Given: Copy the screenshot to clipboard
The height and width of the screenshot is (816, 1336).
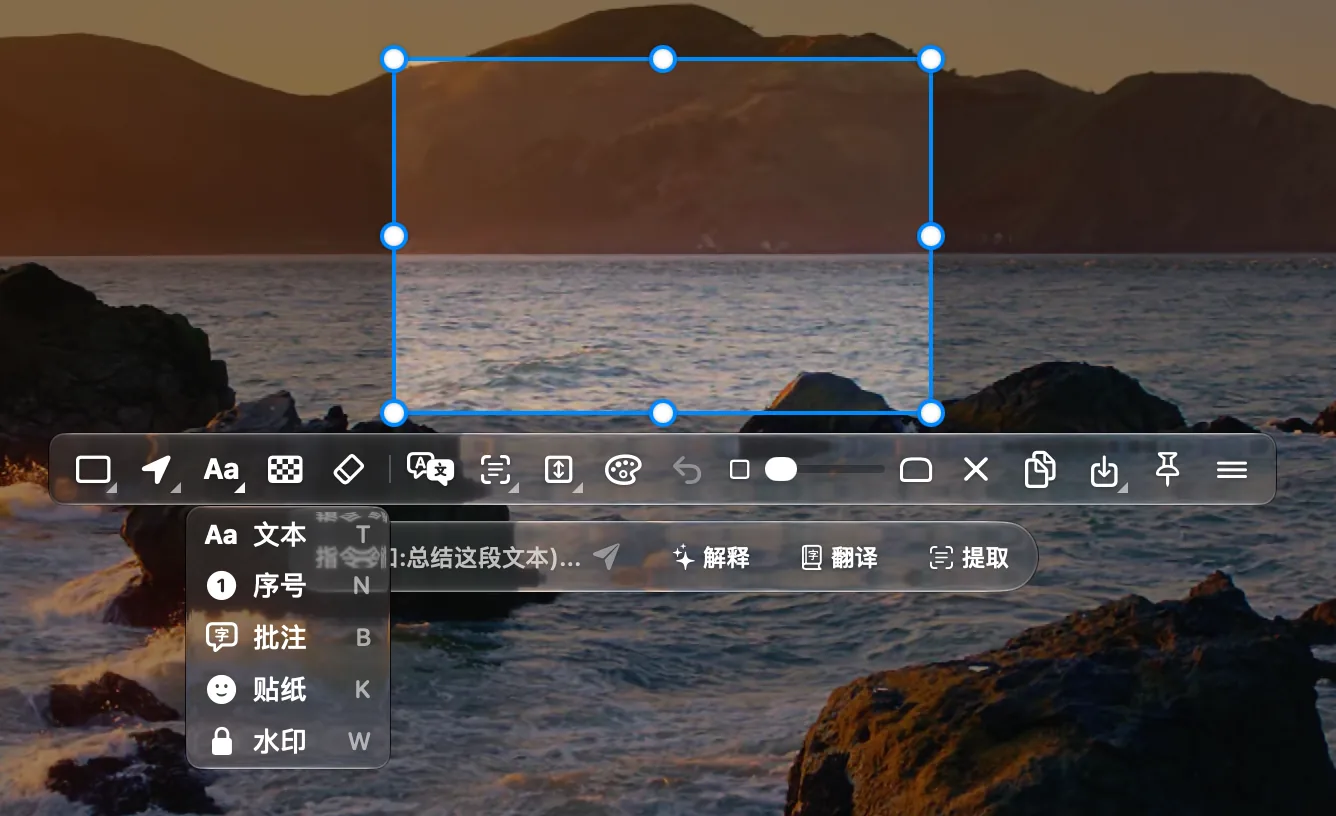Looking at the screenshot, I should (x=1040, y=469).
